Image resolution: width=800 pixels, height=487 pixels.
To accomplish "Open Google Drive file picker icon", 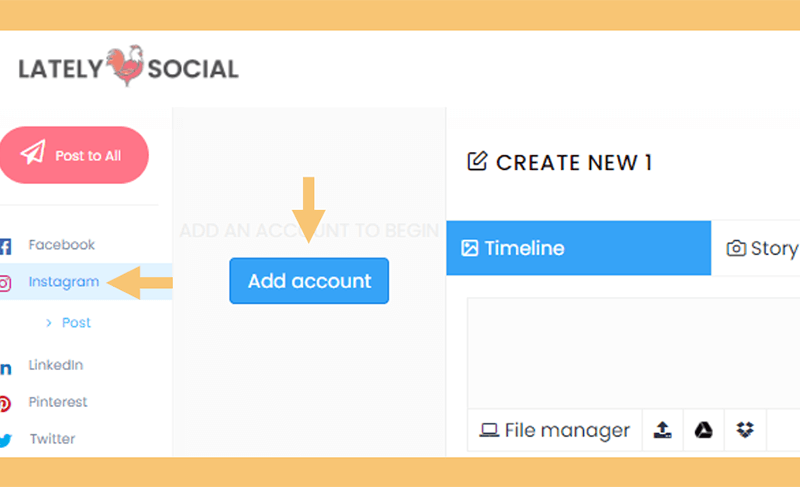I will (704, 430).
